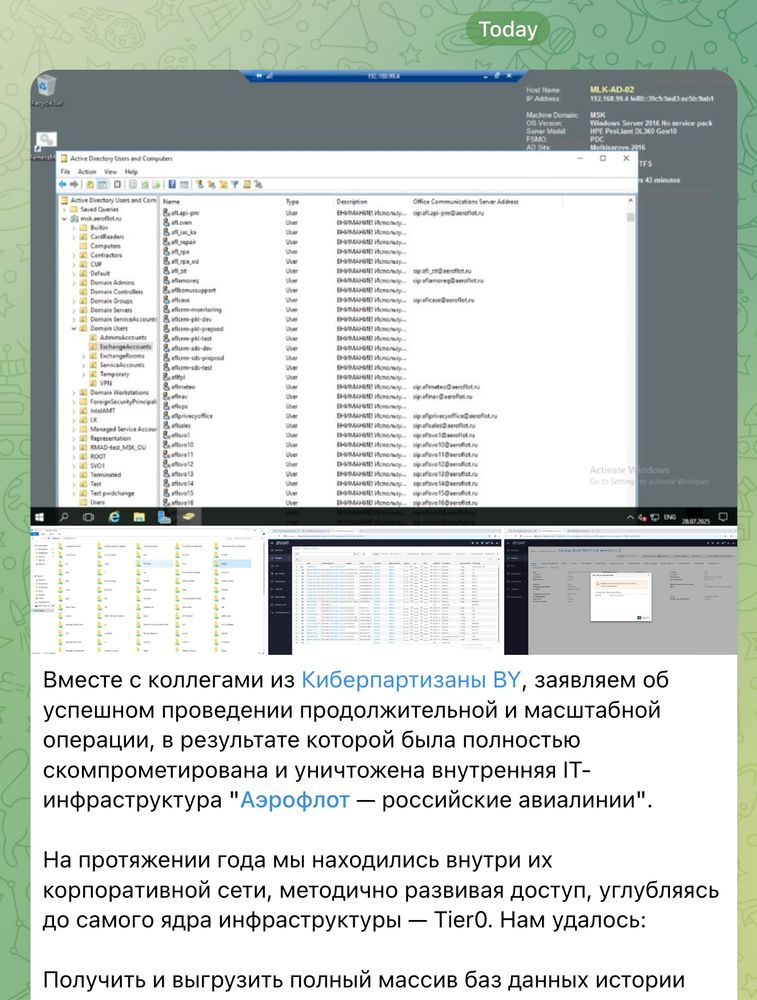Open the notification center icon in the taskbar
The height and width of the screenshot is (1000, 757).
pyautogui.click(x=723, y=517)
